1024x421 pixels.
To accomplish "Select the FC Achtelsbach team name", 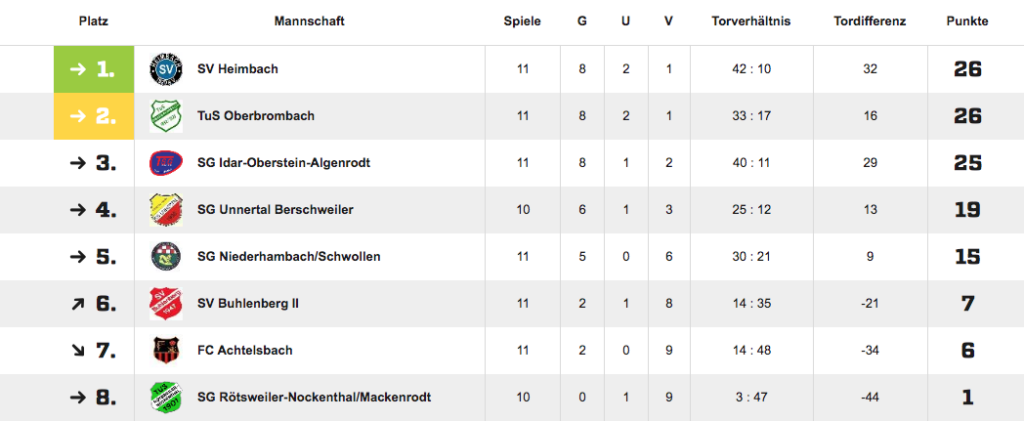I will click(245, 351).
